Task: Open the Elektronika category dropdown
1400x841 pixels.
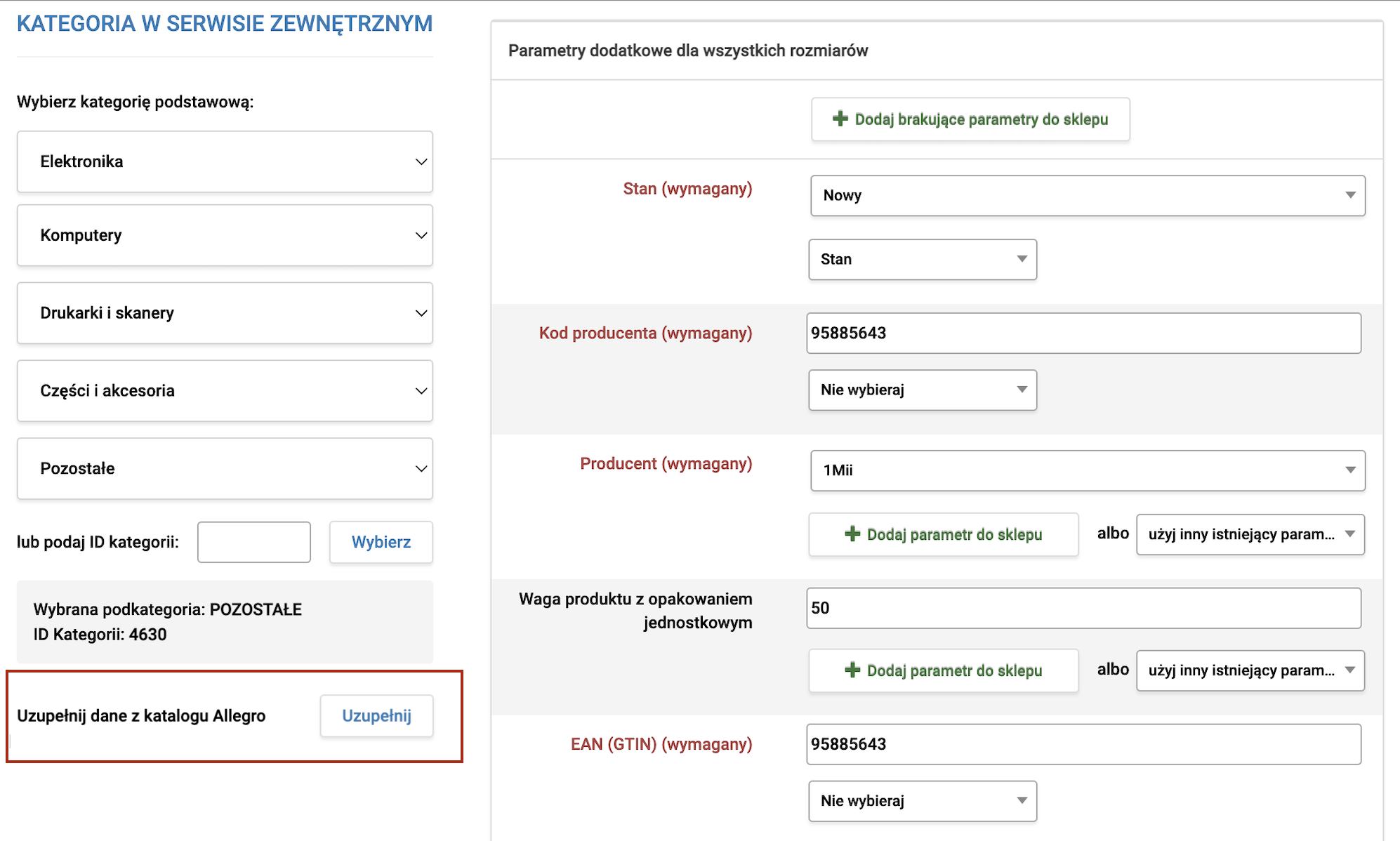Action: (225, 161)
